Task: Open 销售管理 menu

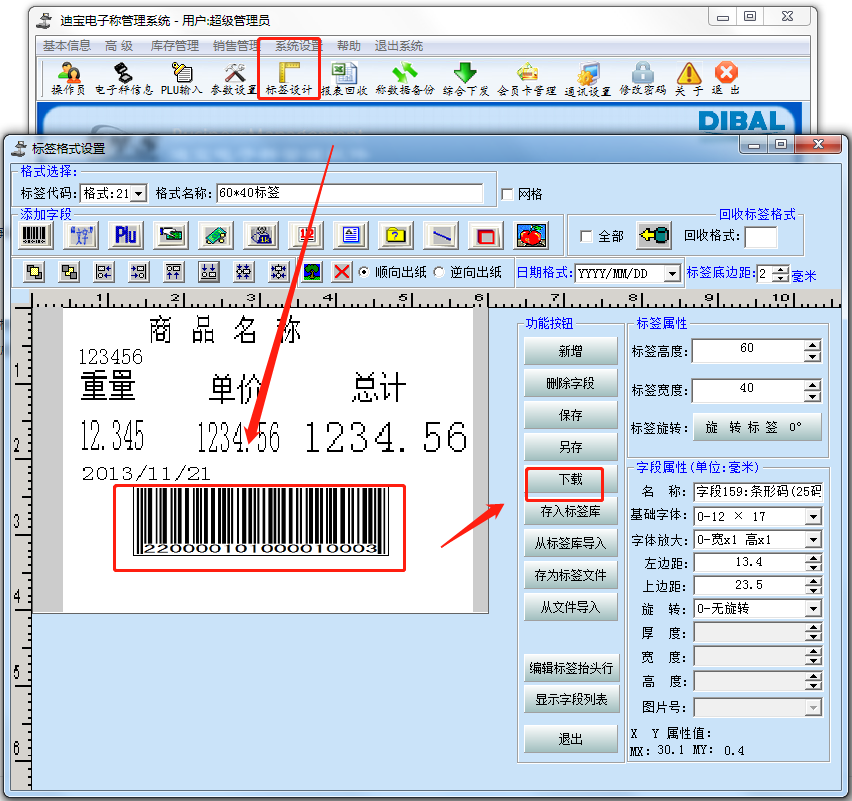Action: [235, 46]
